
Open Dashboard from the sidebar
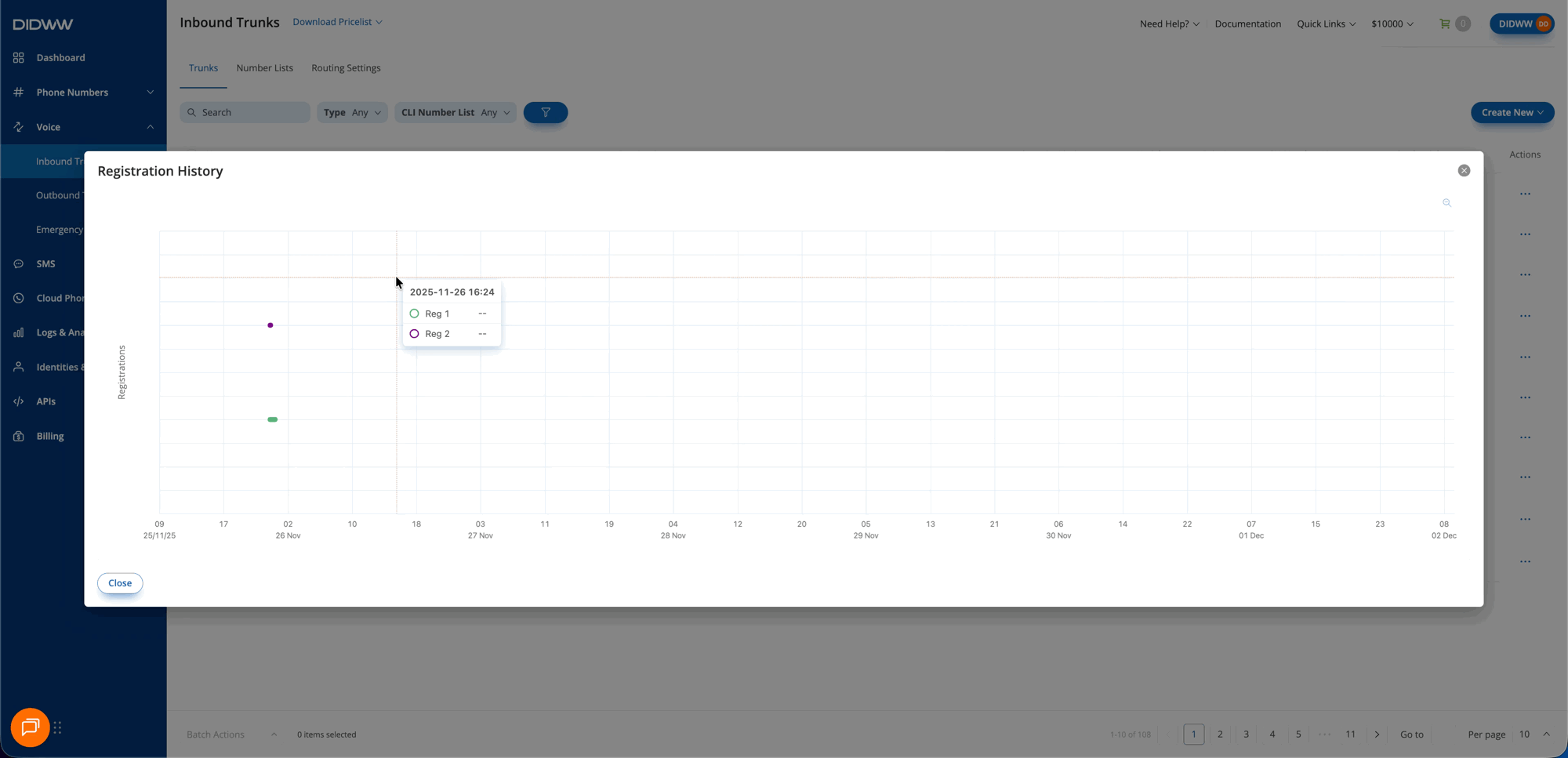[60, 58]
